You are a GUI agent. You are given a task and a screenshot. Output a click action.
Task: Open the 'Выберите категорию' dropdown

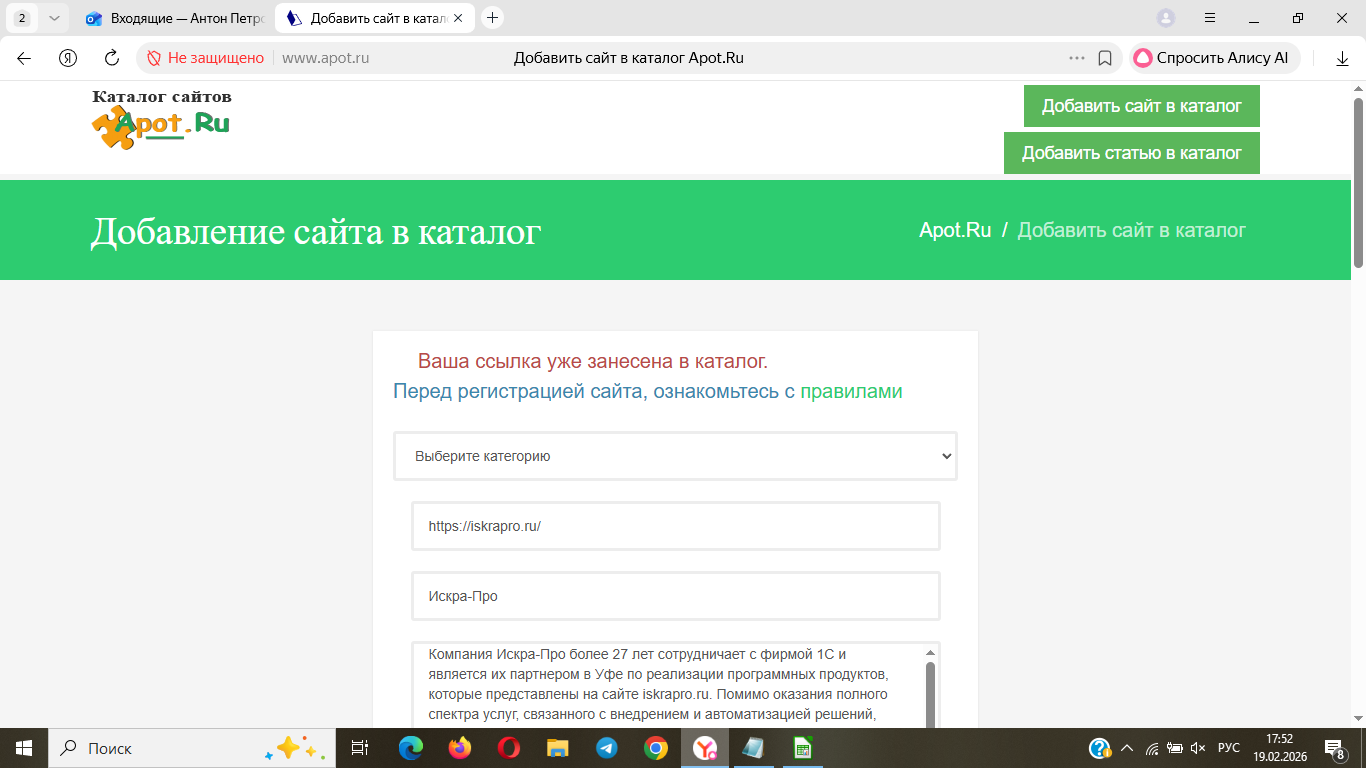click(675, 456)
